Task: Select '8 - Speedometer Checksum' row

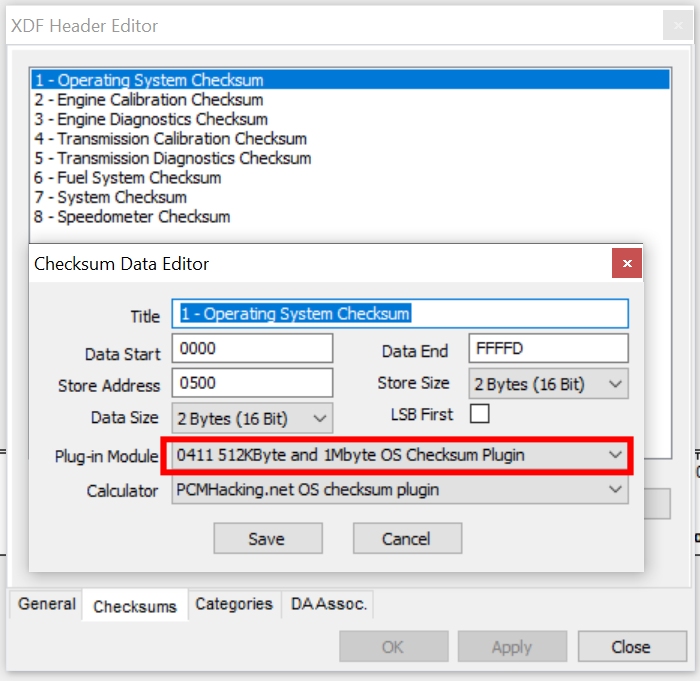Action: [350, 217]
